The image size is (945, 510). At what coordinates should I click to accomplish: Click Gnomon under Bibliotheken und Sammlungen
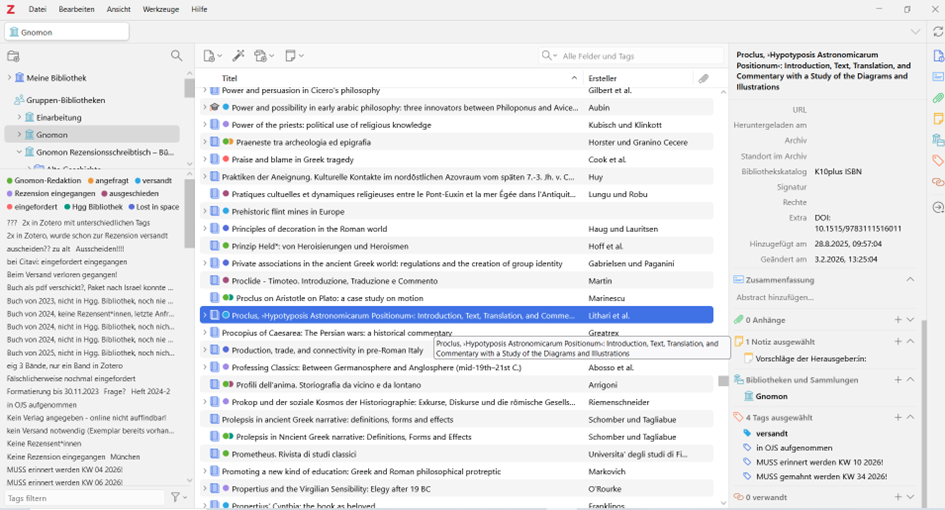(x=771, y=396)
